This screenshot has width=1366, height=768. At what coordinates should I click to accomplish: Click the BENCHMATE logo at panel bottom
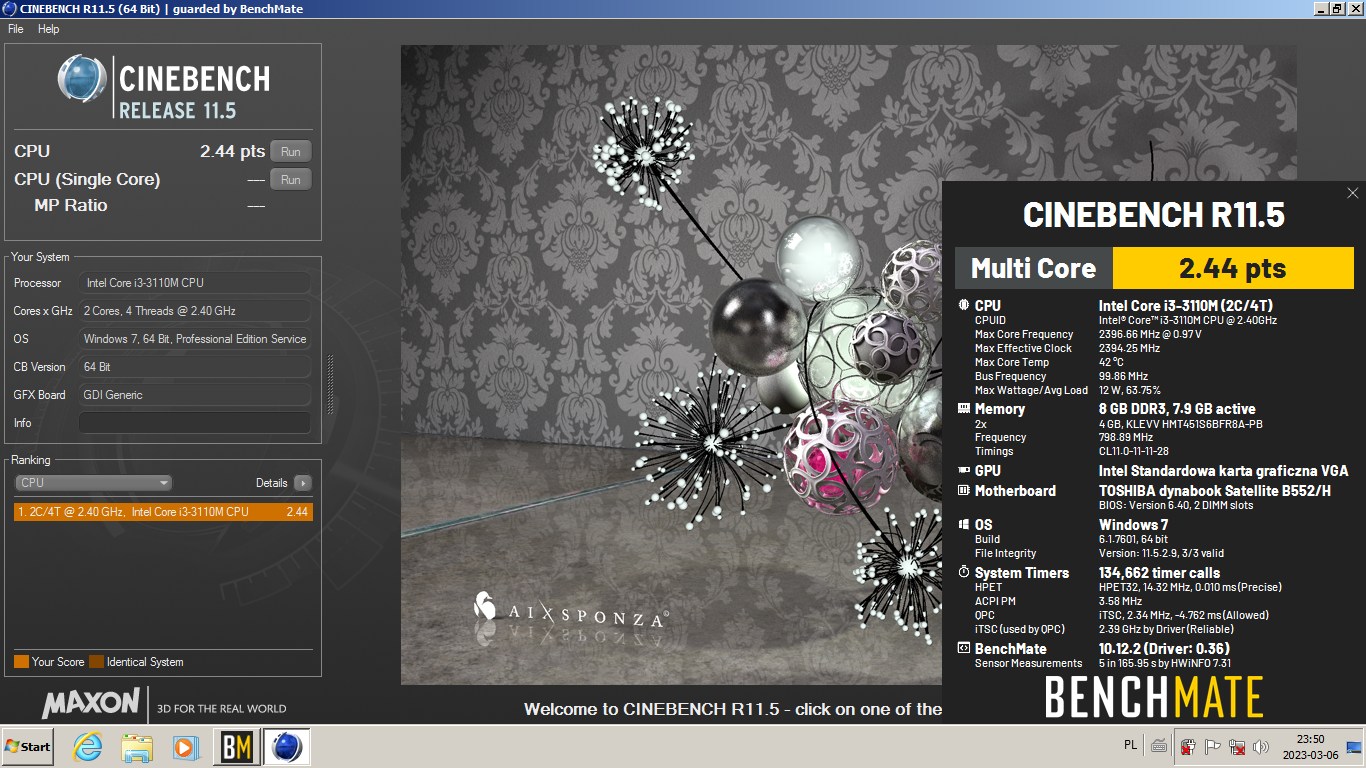[1154, 697]
